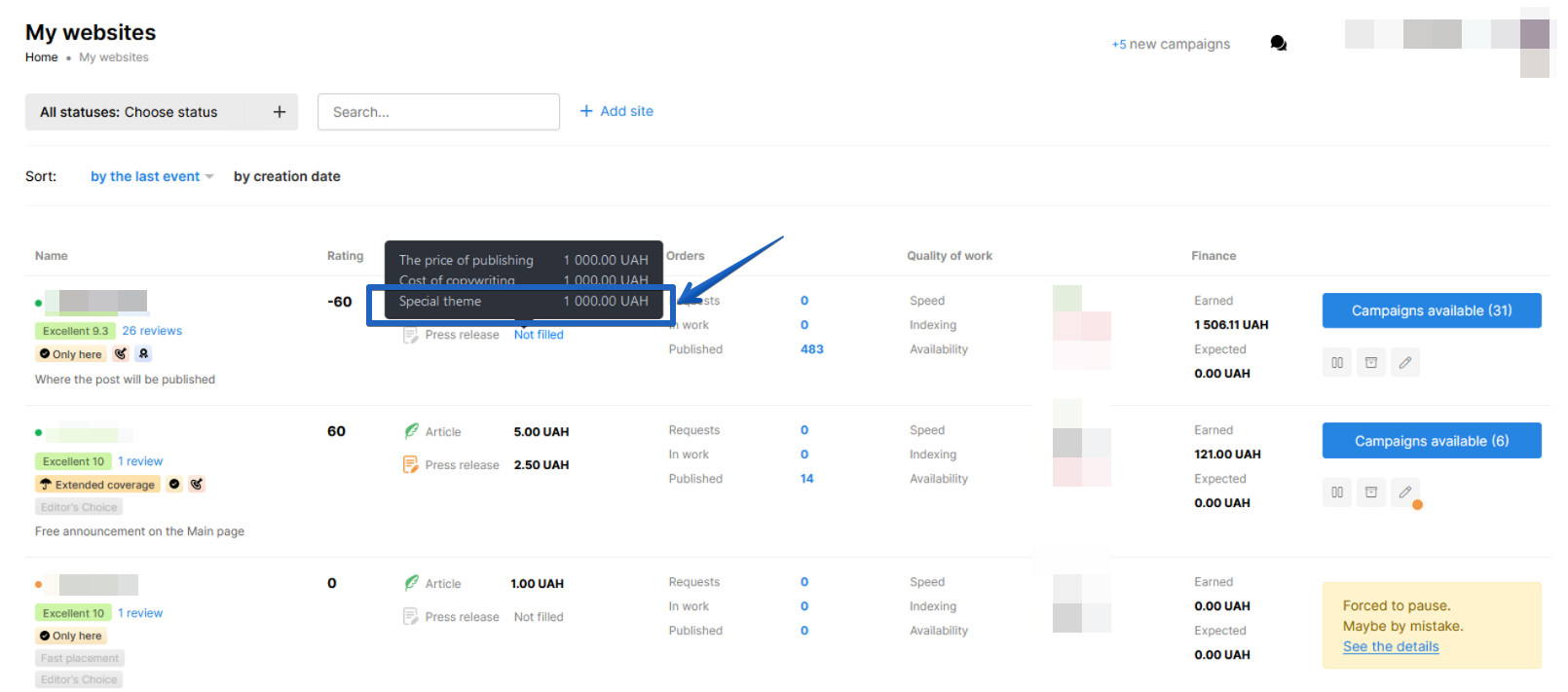Focus the Search input field
Viewport: 1568px width, 692px height.
(438, 112)
